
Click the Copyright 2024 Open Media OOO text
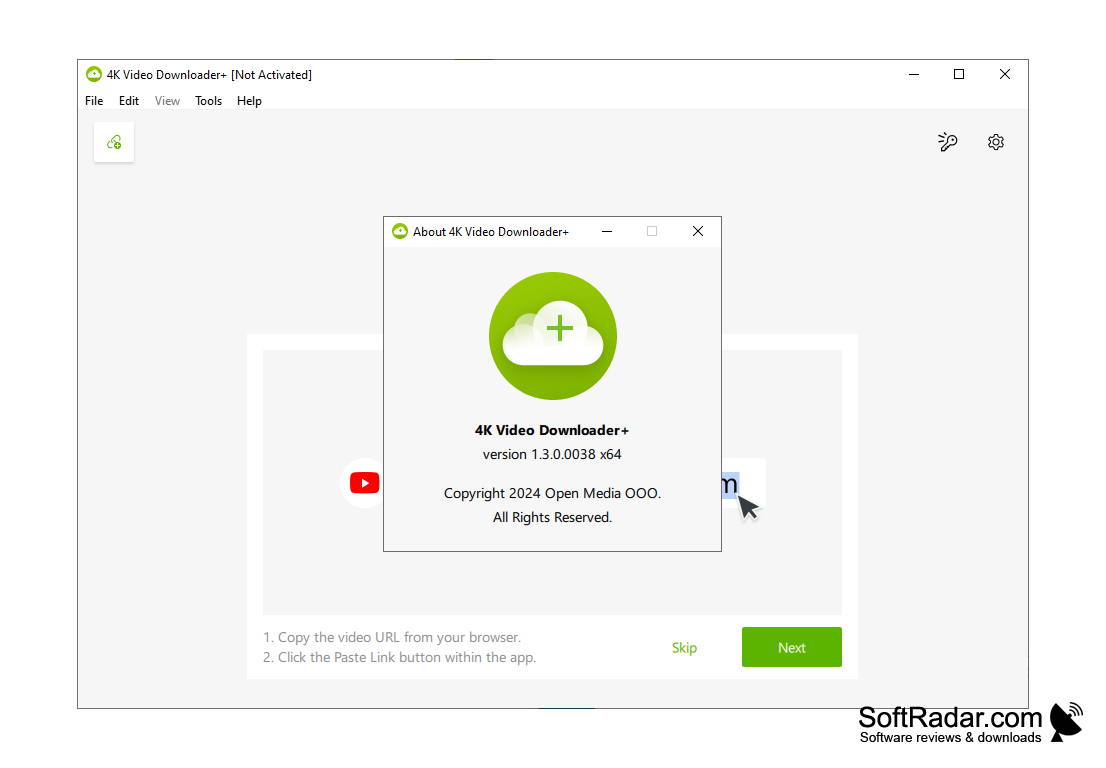coord(552,493)
